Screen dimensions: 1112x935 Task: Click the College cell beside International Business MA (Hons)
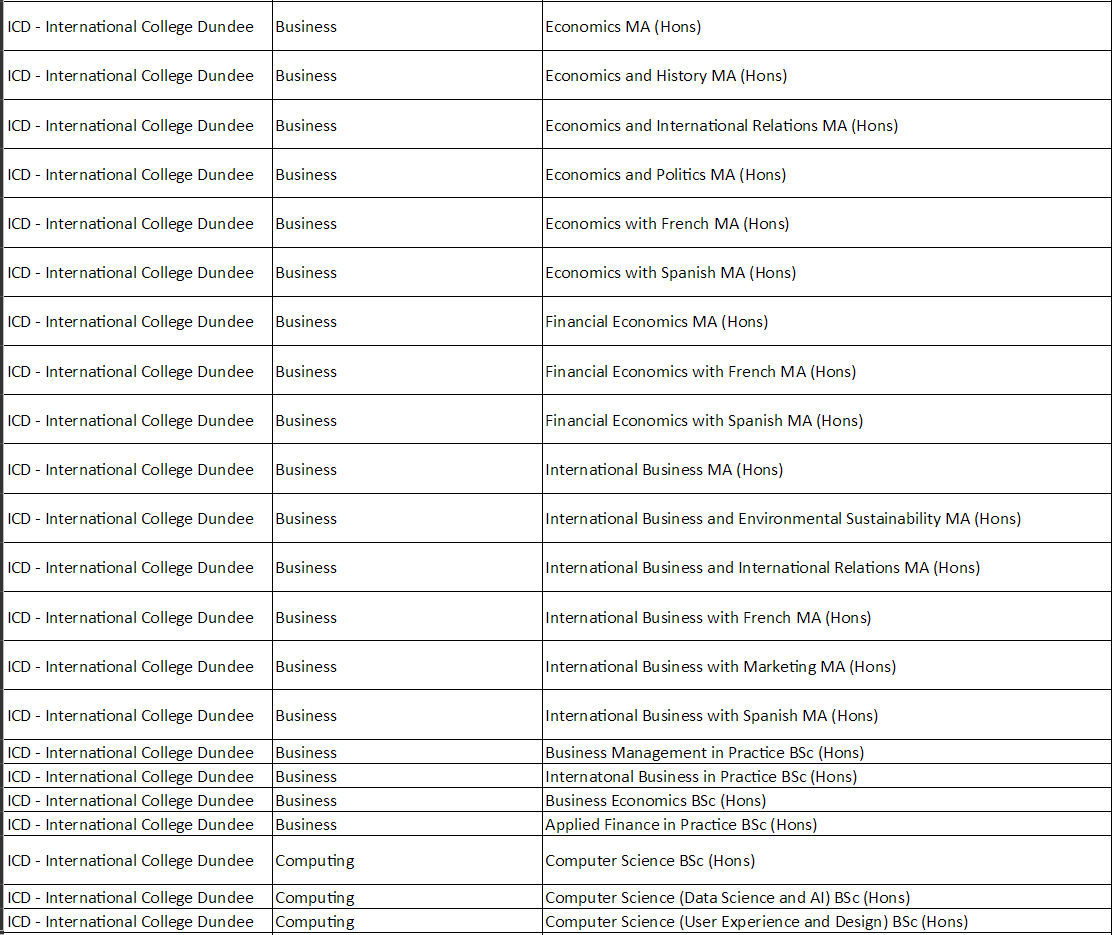138,469
